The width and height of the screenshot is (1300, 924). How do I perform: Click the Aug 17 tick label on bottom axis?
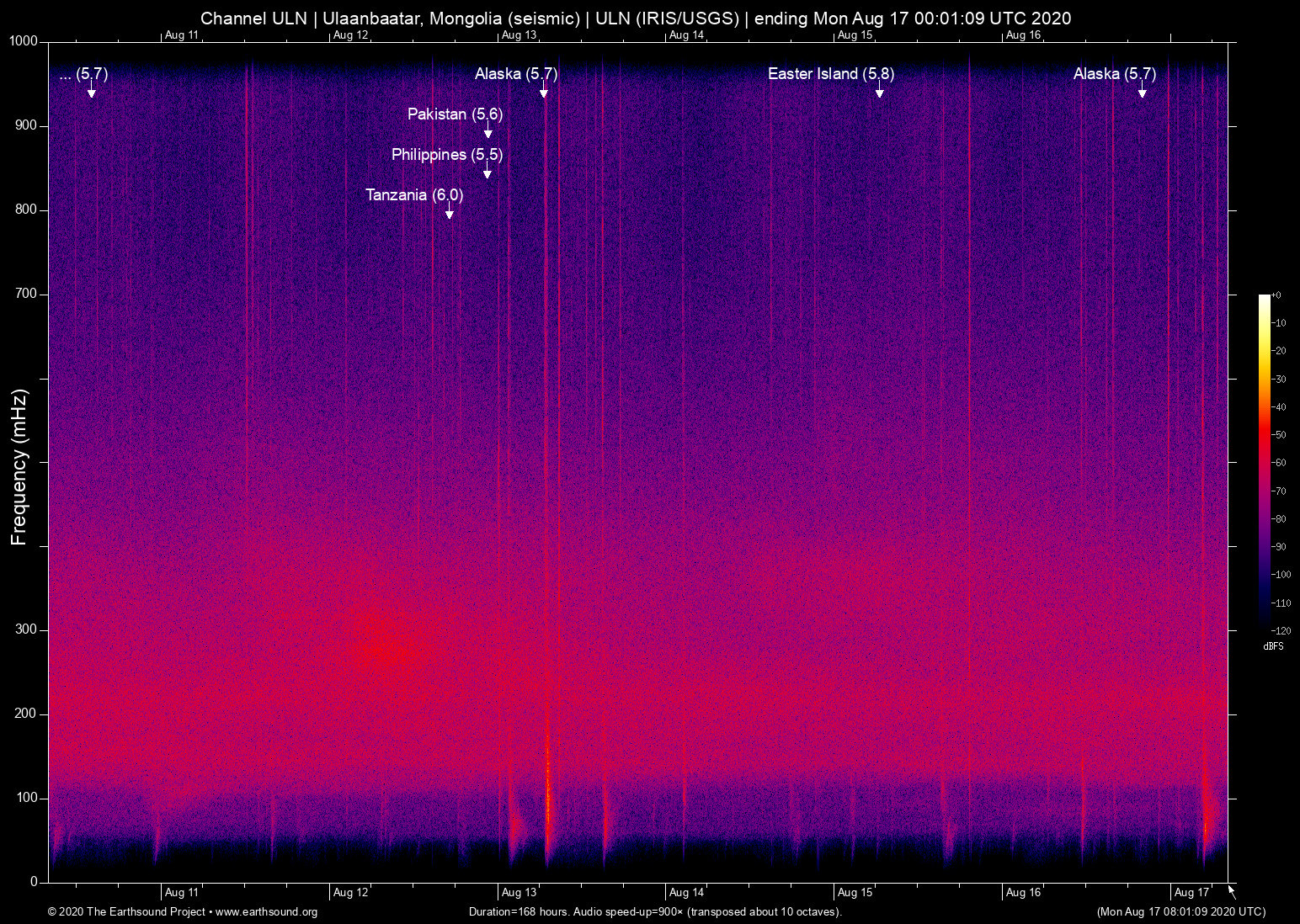(1191, 893)
